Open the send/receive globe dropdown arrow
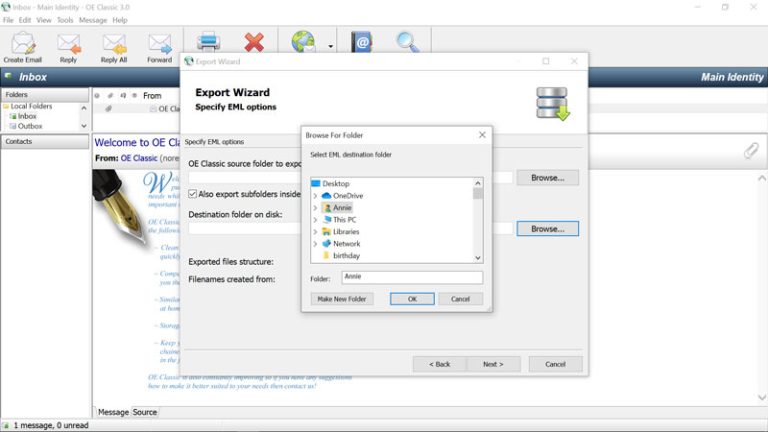Image resolution: width=768 pixels, height=432 pixels. [x=330, y=45]
